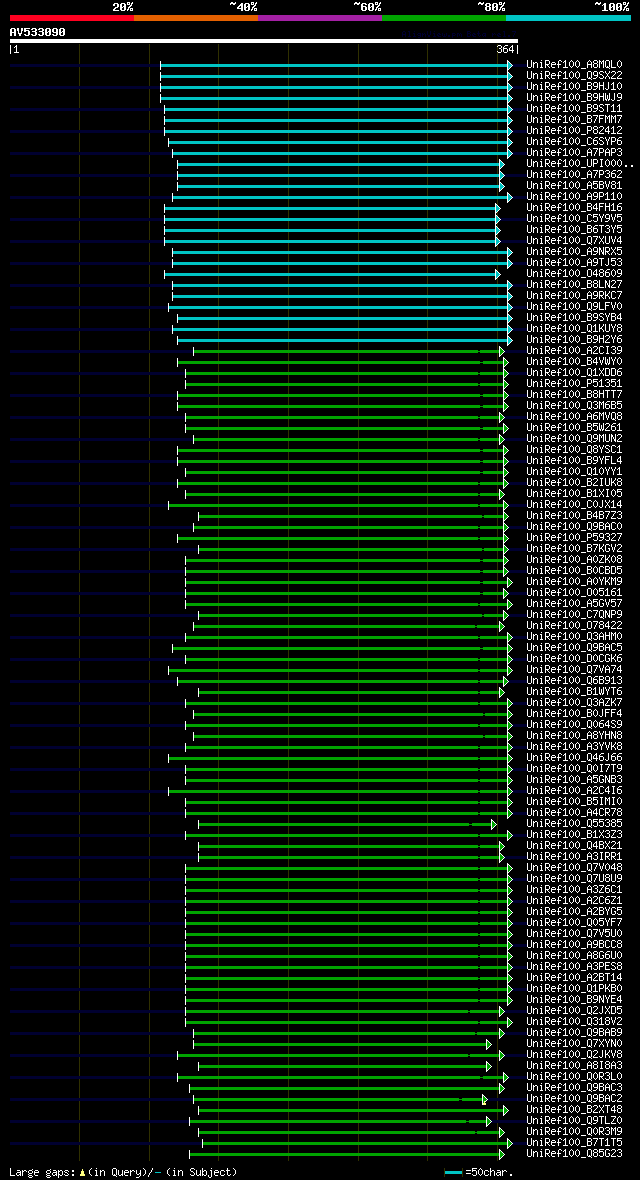Select the UniRef100_B5W261 label
The image size is (640, 1180).
[574, 427]
